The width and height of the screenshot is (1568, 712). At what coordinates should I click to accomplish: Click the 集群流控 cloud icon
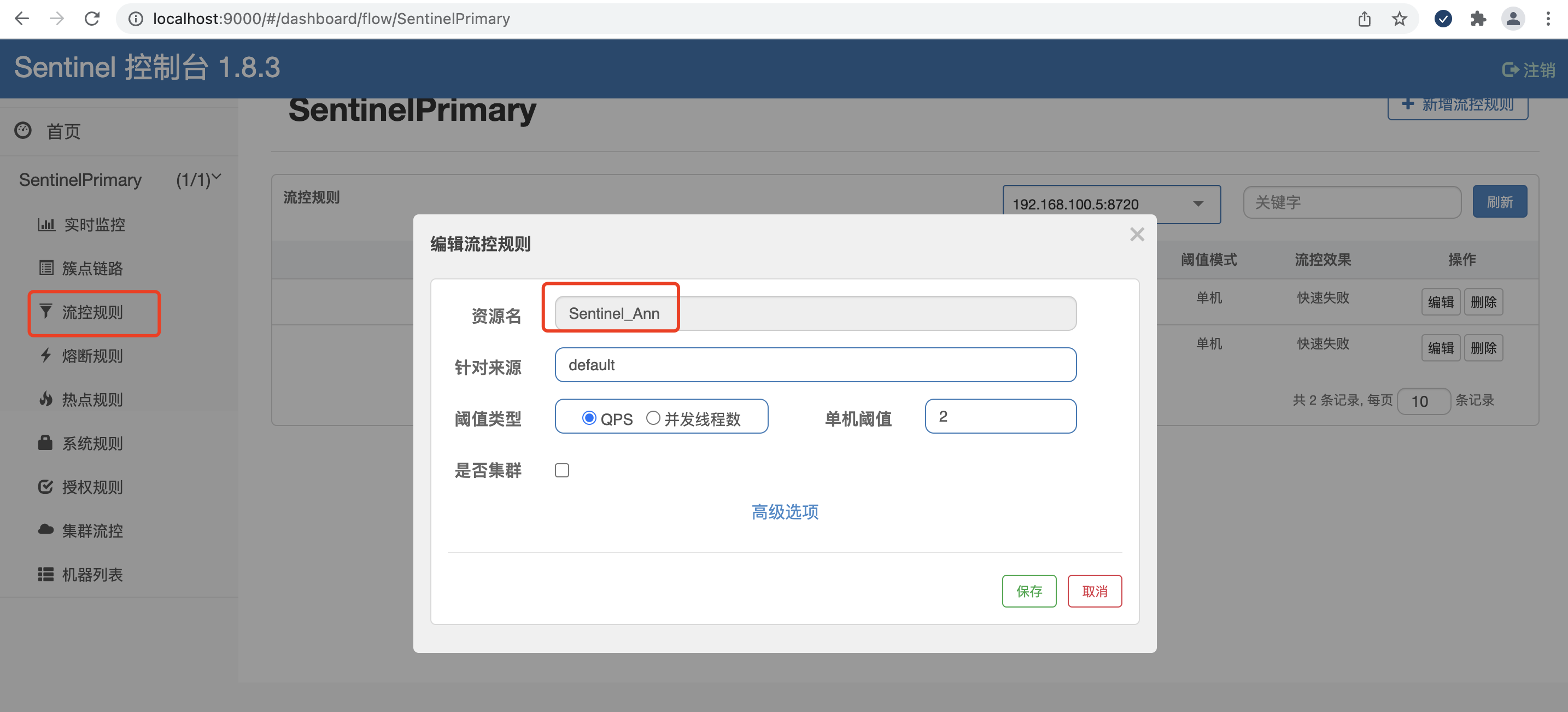tap(46, 529)
